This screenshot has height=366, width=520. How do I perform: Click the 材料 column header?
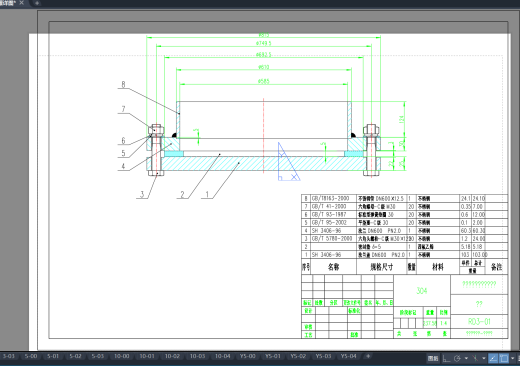[438, 267]
